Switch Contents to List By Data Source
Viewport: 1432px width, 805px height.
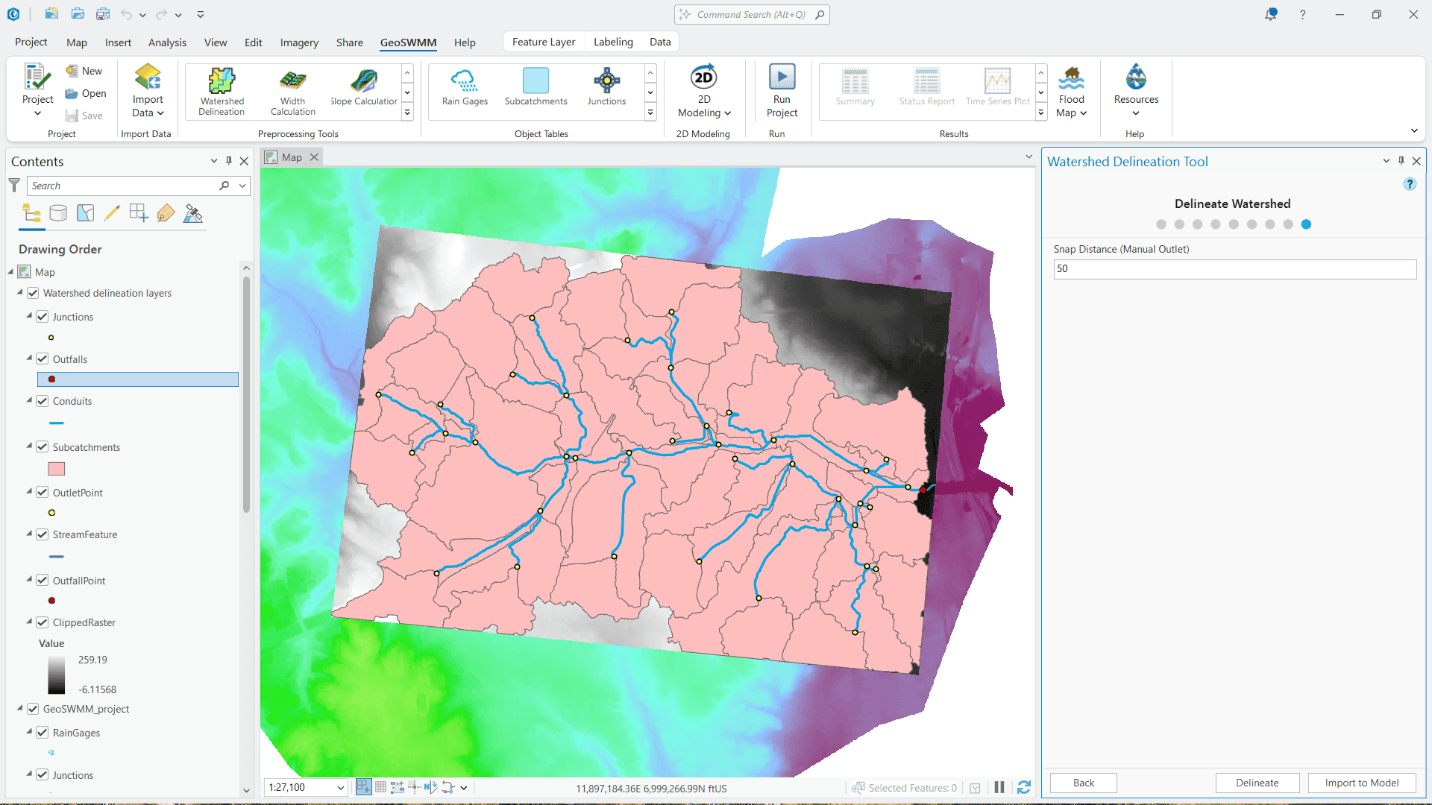tap(58, 212)
